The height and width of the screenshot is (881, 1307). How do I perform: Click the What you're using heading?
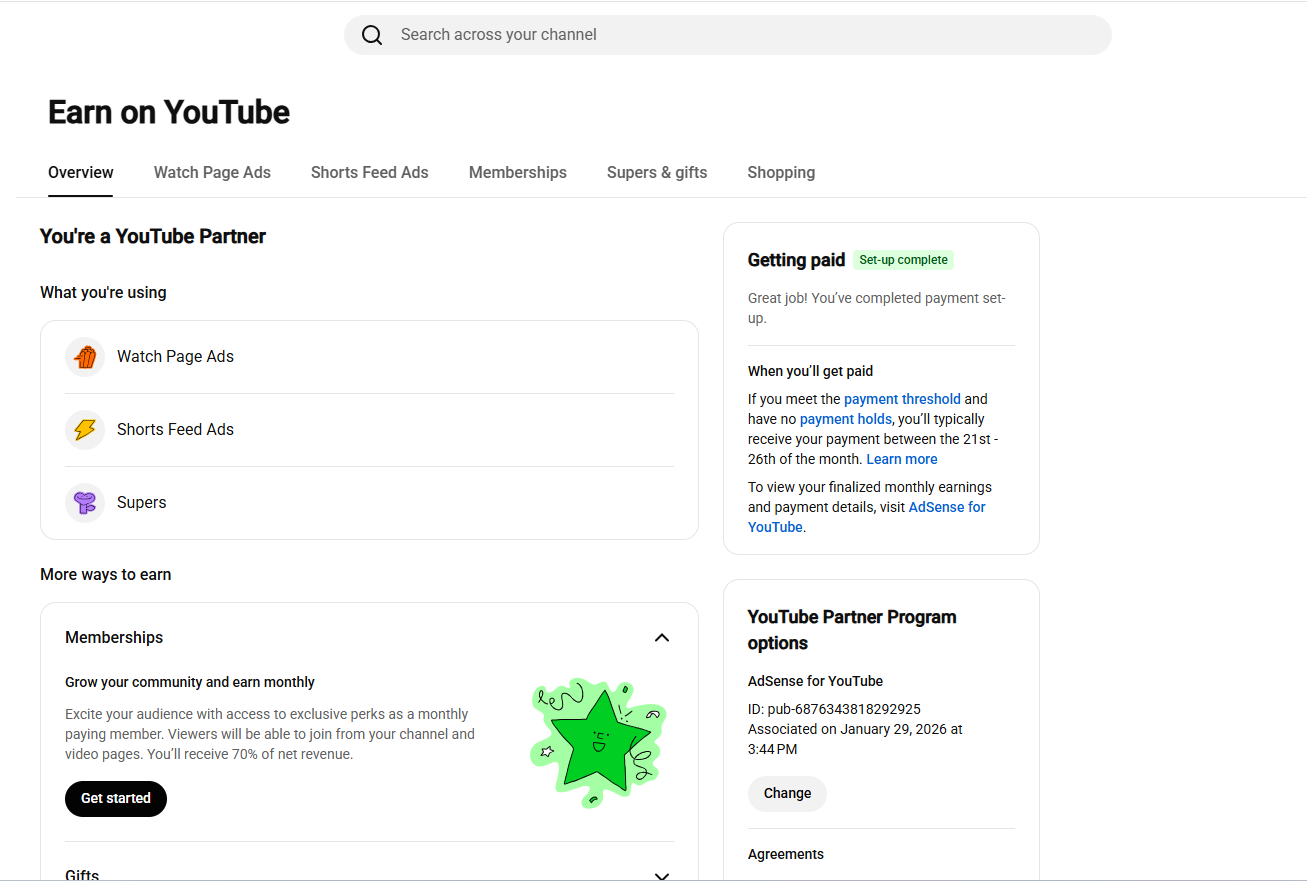[103, 293]
